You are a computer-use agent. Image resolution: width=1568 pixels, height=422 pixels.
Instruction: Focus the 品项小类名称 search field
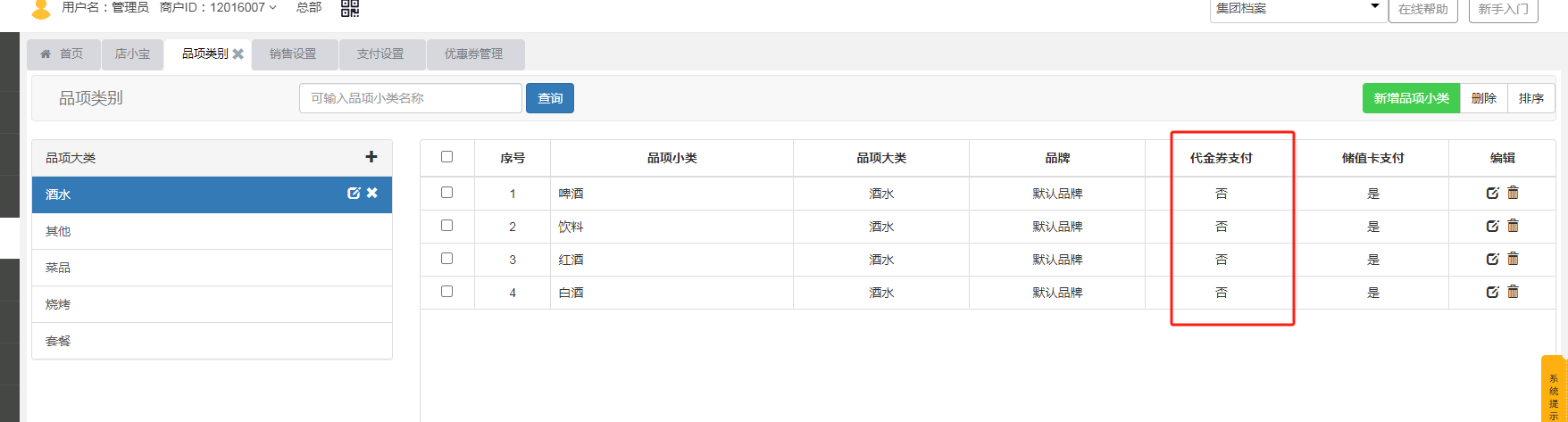[x=410, y=98]
